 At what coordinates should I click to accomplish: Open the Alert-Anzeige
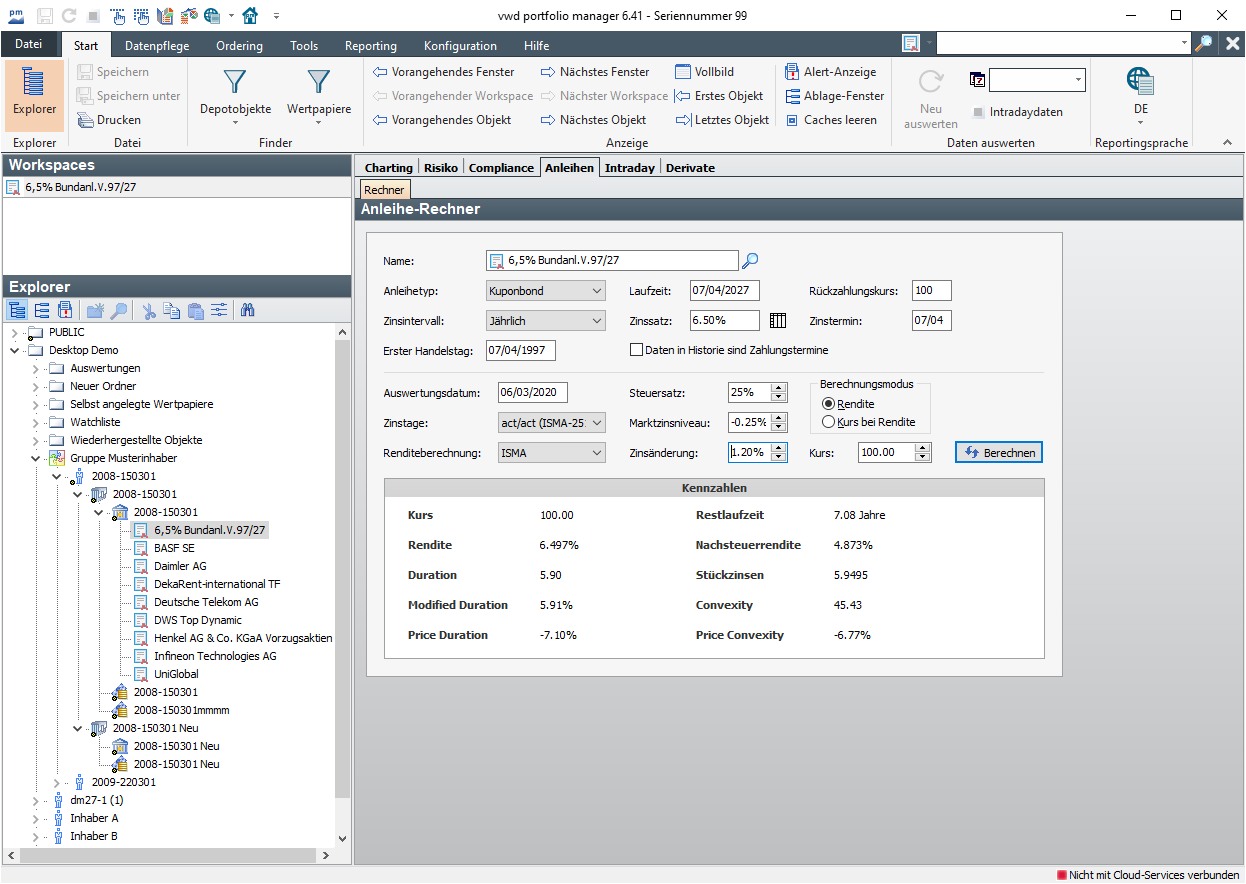830,72
